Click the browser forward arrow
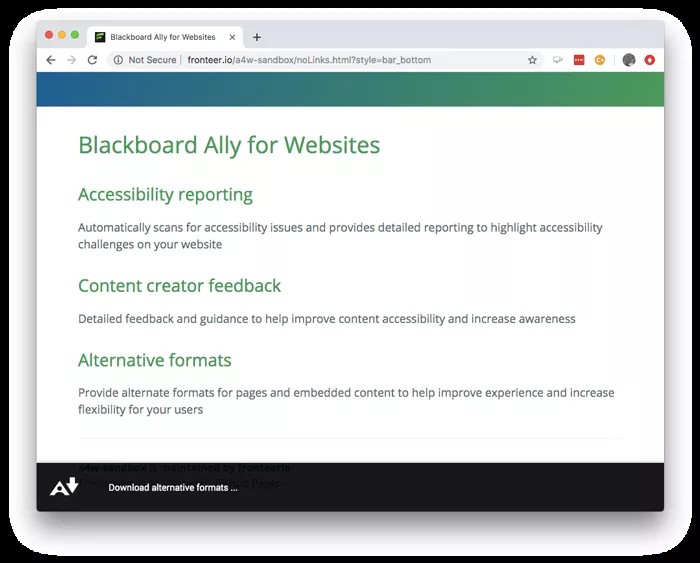700x563 pixels. click(x=71, y=60)
